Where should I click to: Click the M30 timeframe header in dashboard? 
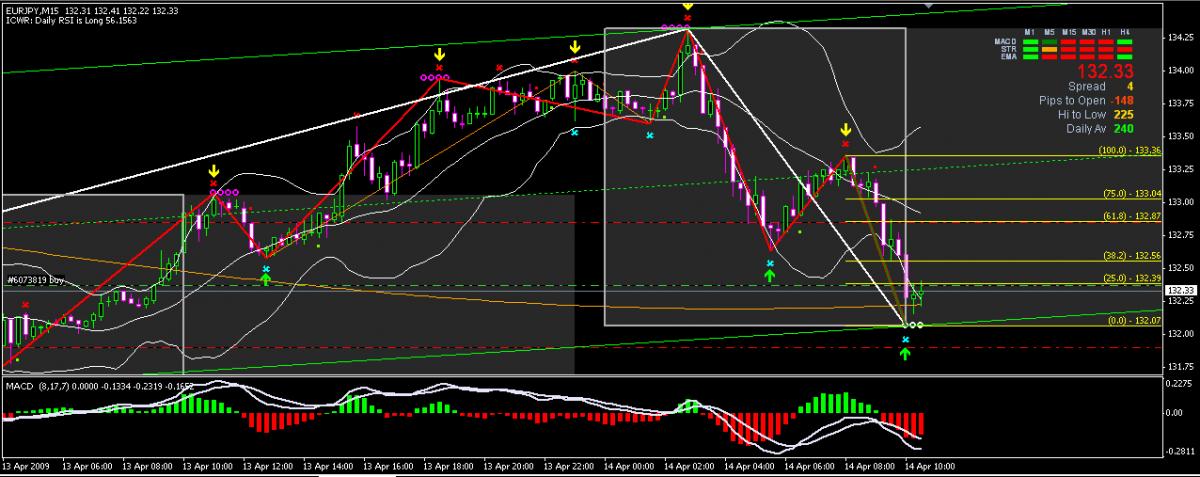(1089, 32)
